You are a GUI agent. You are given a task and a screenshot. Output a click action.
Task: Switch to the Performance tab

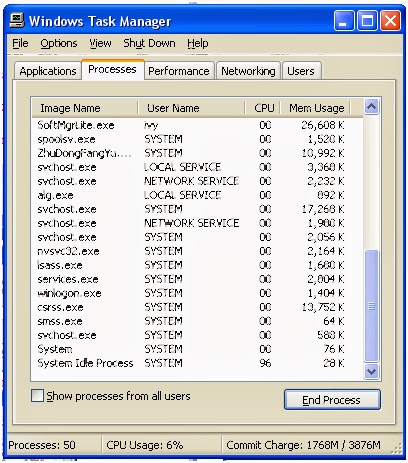pyautogui.click(x=179, y=71)
